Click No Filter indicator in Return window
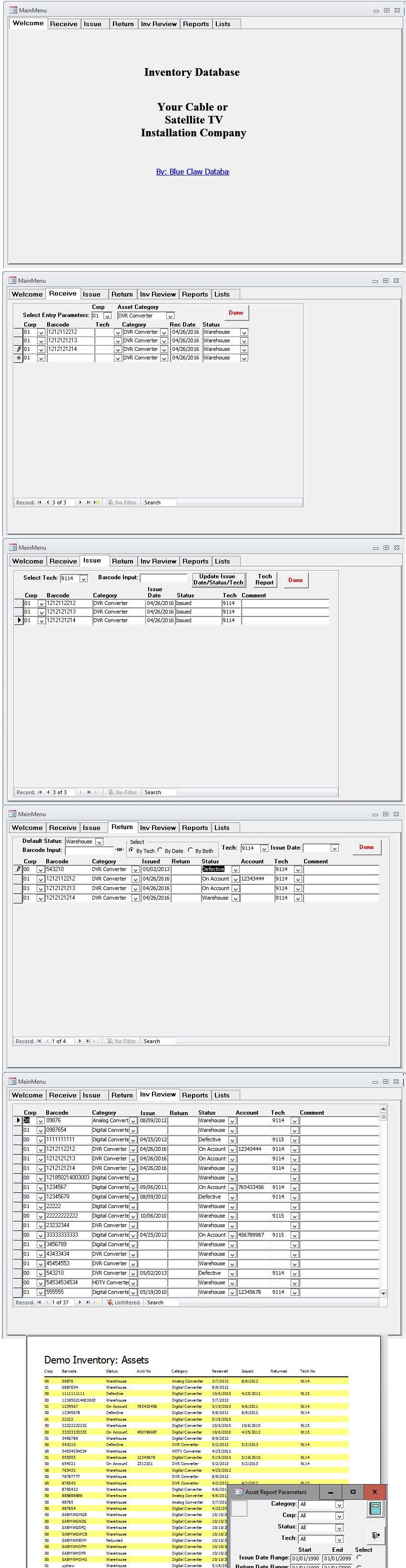Viewport: 406px width, 1568px height. (121, 1041)
